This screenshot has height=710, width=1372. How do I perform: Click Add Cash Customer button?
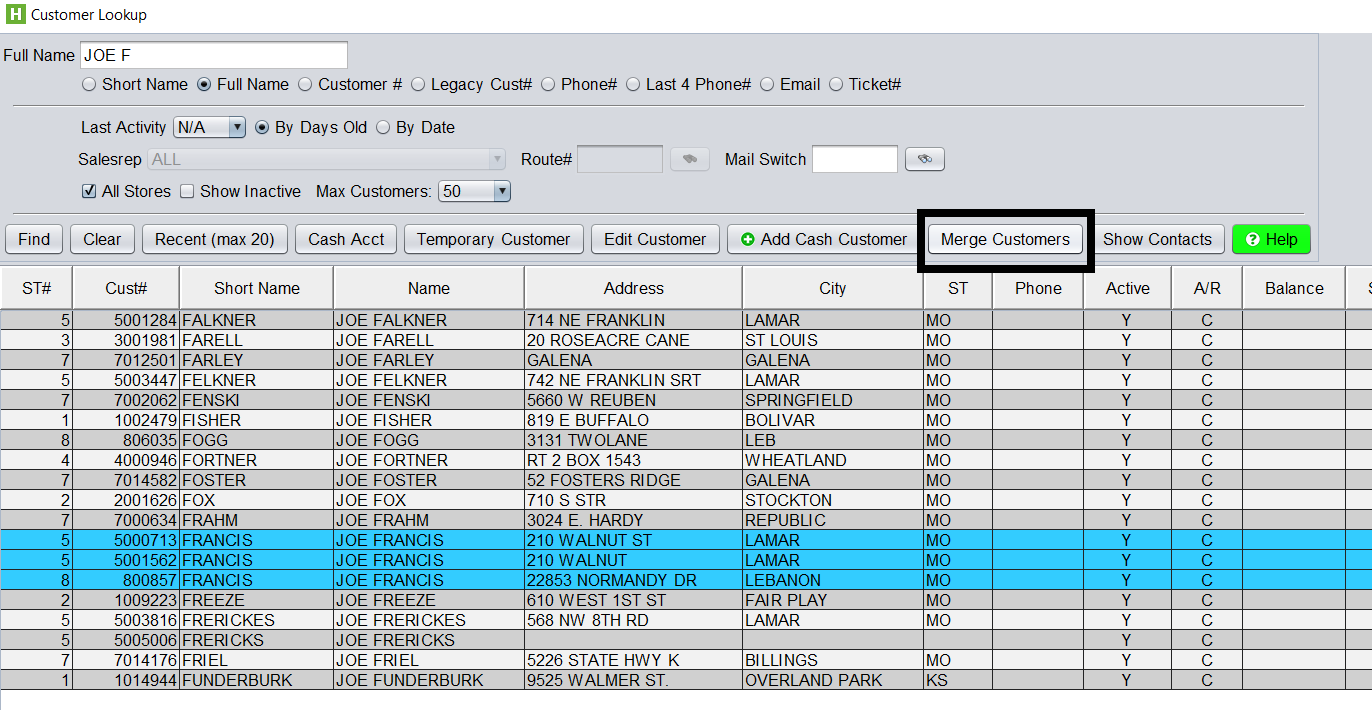pos(823,239)
